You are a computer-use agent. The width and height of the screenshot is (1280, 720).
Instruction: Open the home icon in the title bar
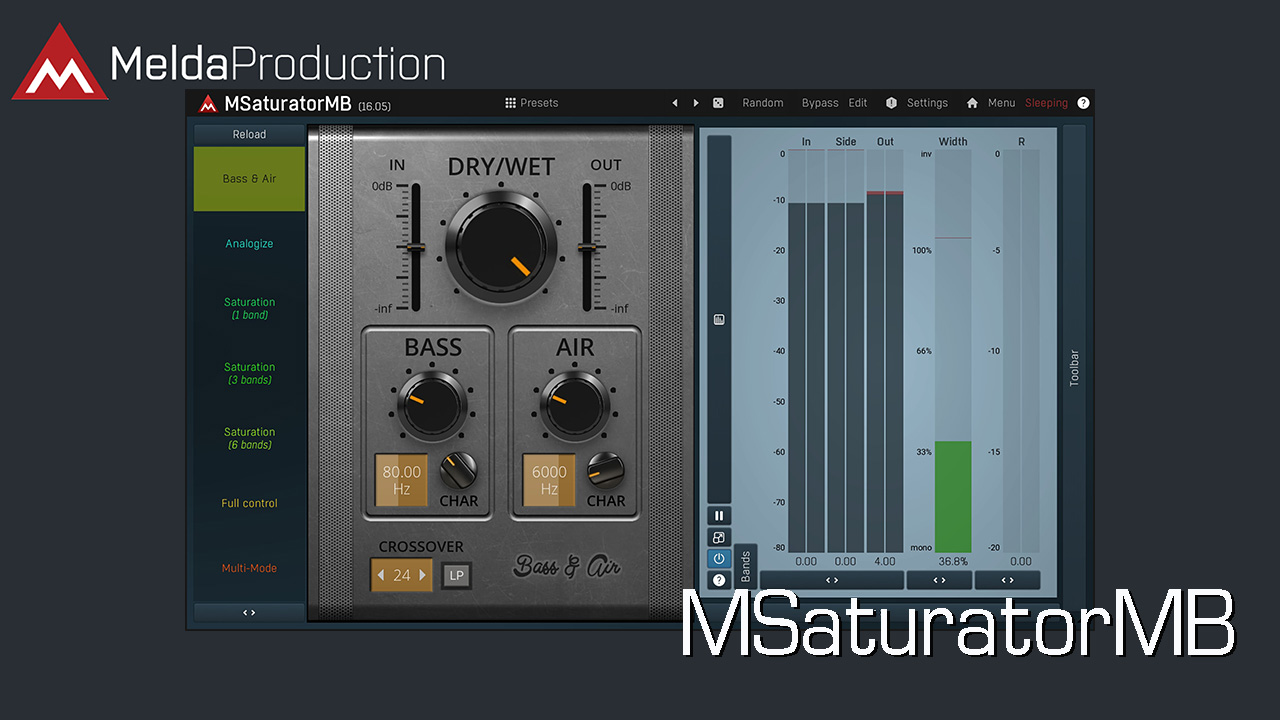click(972, 103)
